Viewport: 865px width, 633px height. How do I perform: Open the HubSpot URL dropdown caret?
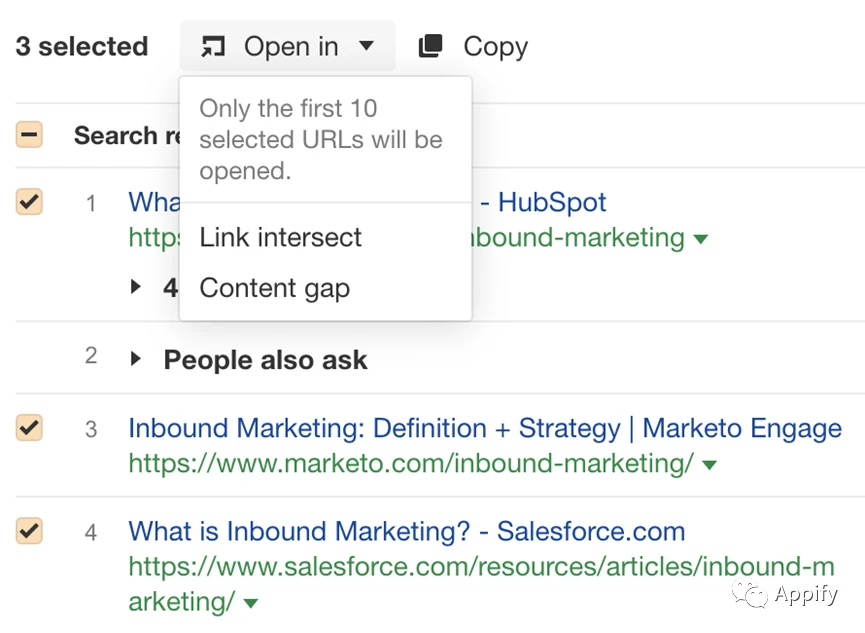[x=701, y=239]
